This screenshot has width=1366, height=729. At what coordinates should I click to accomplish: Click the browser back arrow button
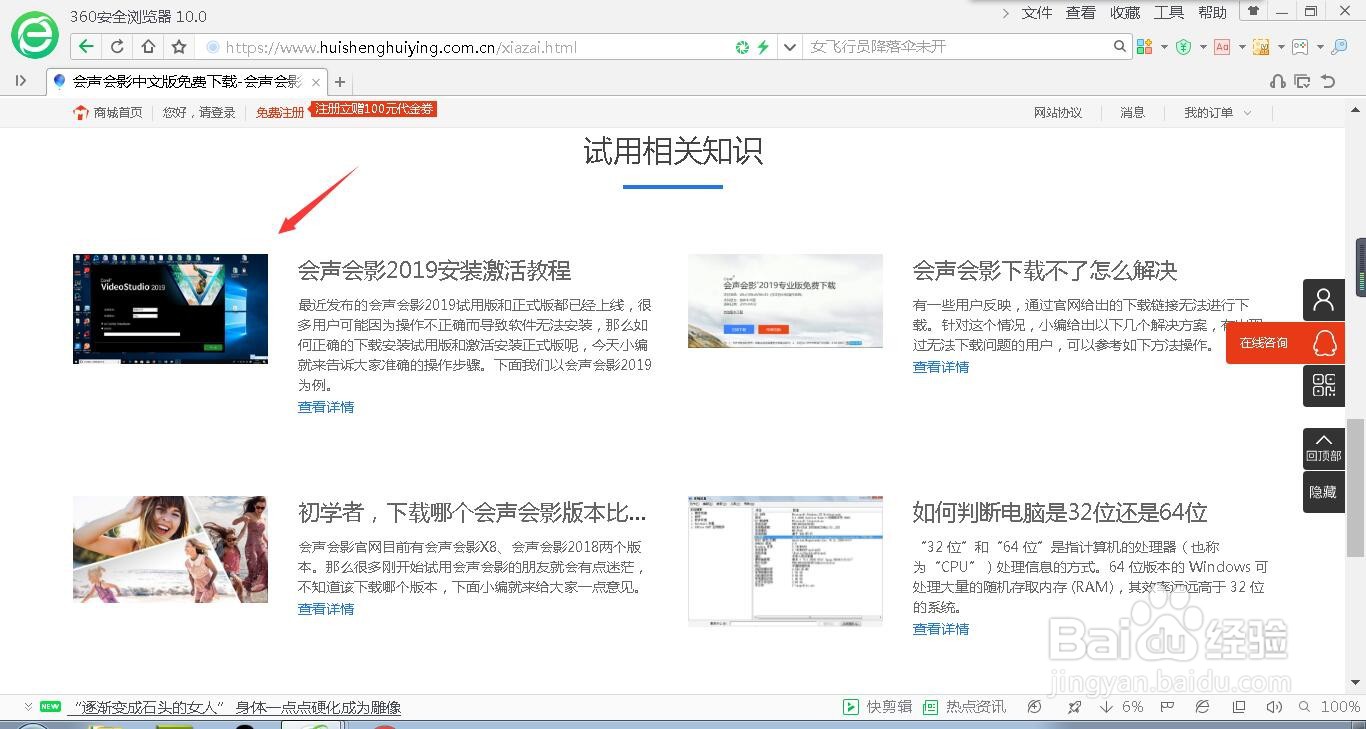pyautogui.click(x=87, y=47)
